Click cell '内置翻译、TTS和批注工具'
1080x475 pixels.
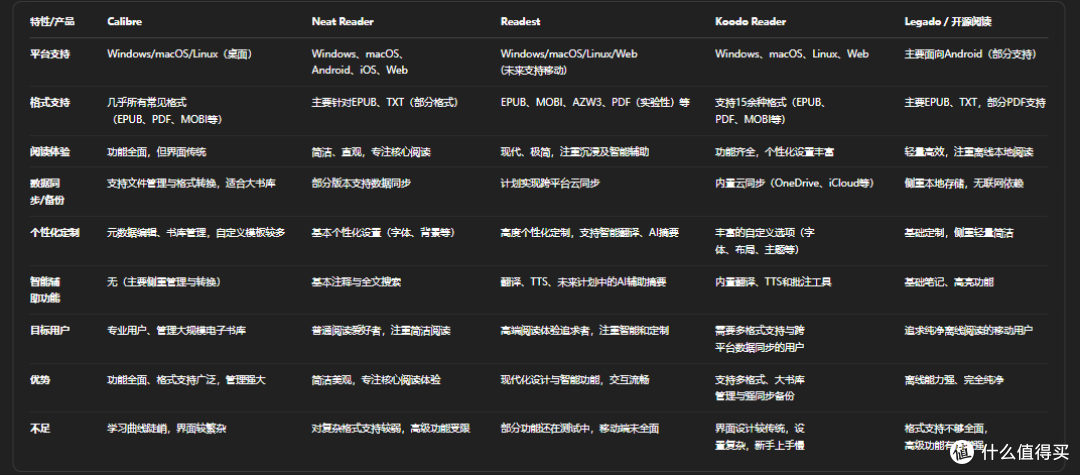tap(773, 282)
